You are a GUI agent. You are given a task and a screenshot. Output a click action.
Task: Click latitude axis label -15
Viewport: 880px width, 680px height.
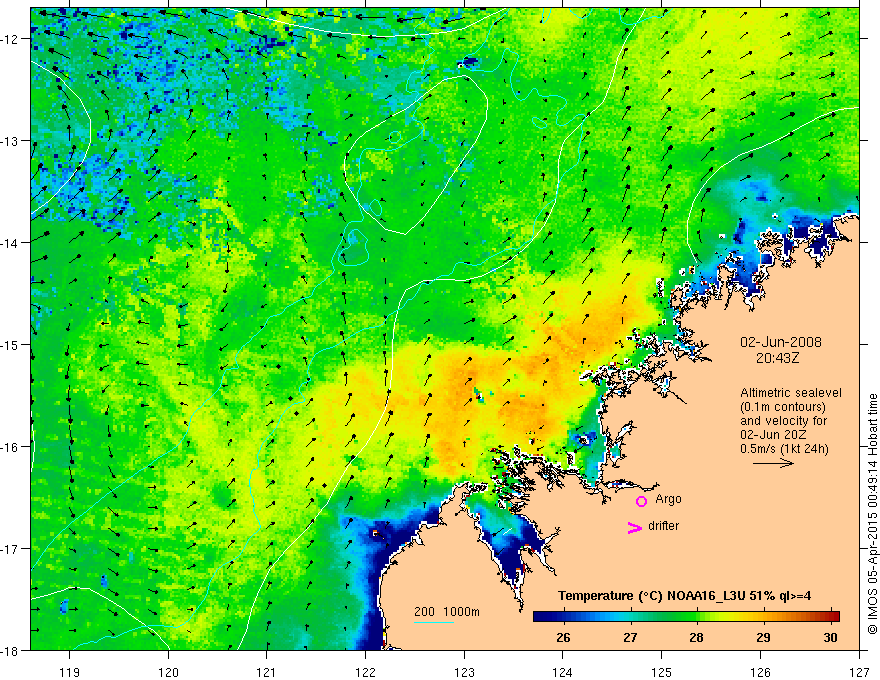click(10, 344)
